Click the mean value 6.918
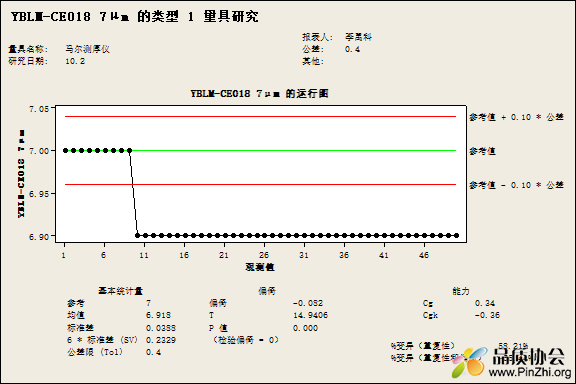This screenshot has height=384, width=576. (158, 315)
